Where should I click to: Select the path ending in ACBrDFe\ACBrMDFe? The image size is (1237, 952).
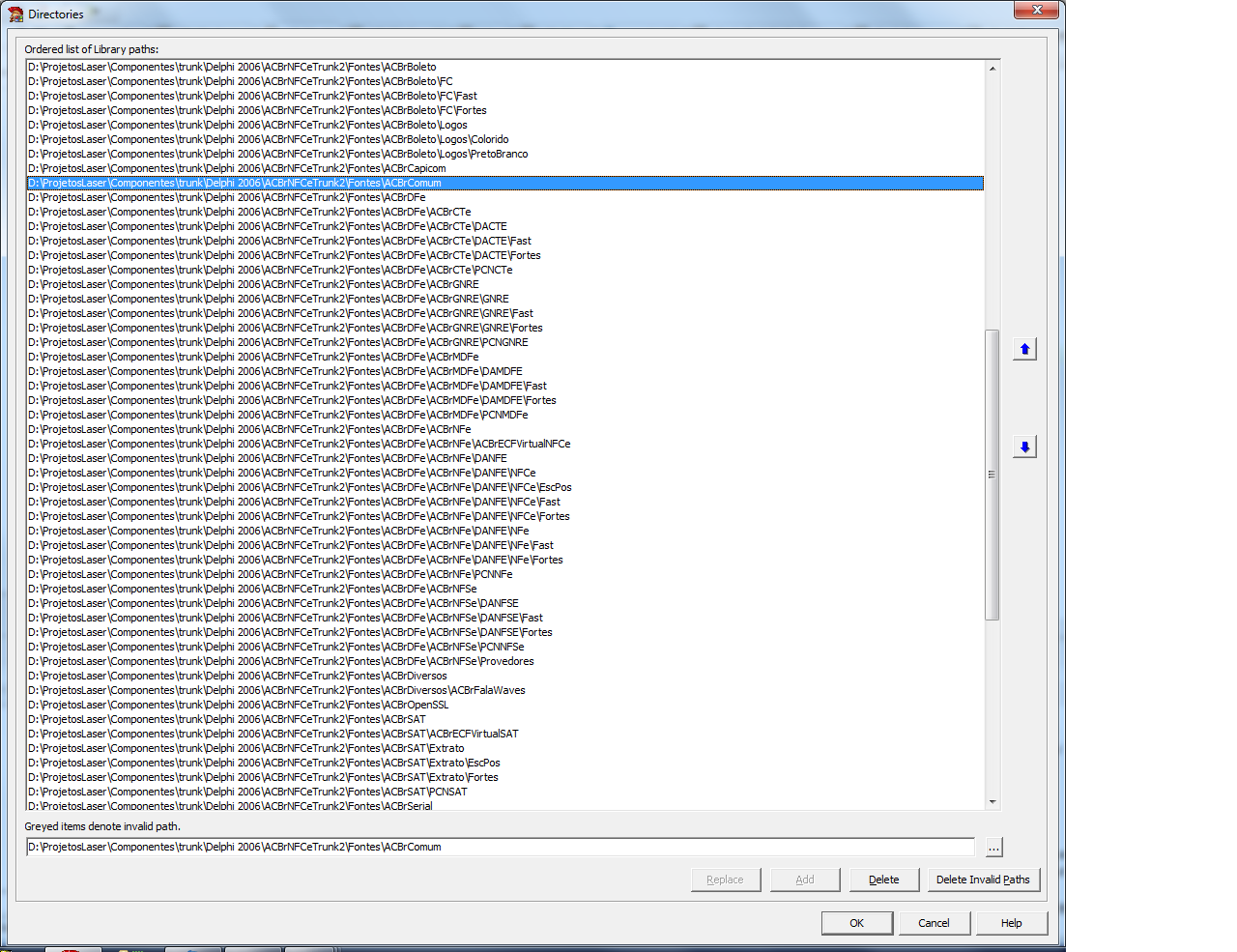pyautogui.click(x=505, y=357)
